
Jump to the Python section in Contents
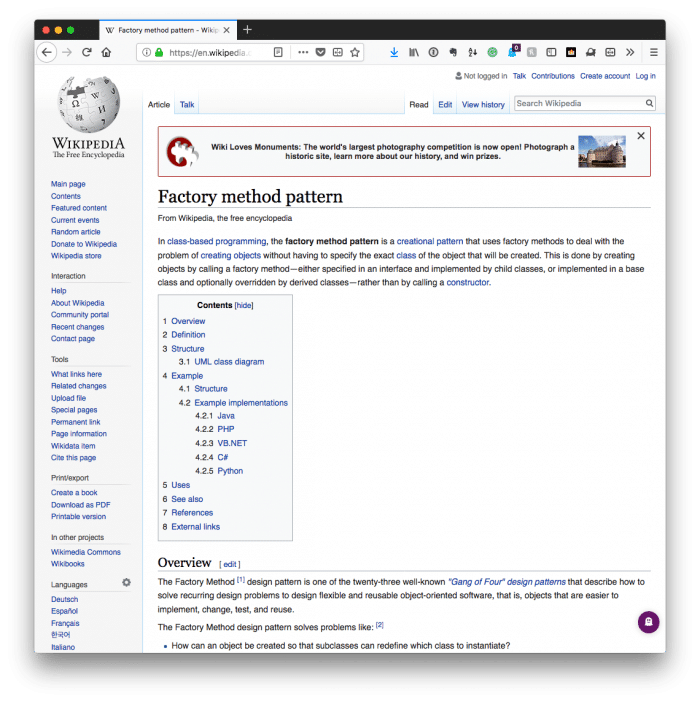[230, 471]
